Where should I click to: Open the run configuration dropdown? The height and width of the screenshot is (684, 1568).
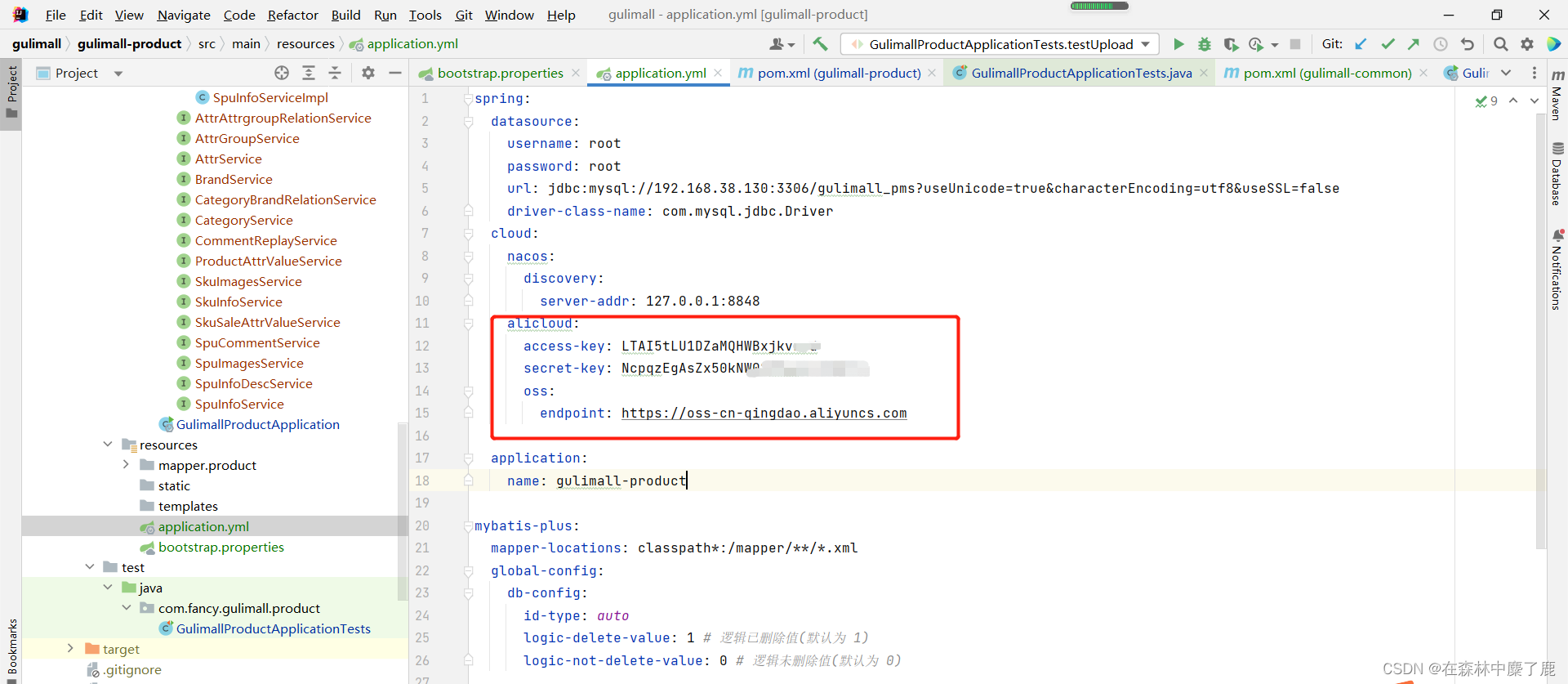[x=1001, y=44]
